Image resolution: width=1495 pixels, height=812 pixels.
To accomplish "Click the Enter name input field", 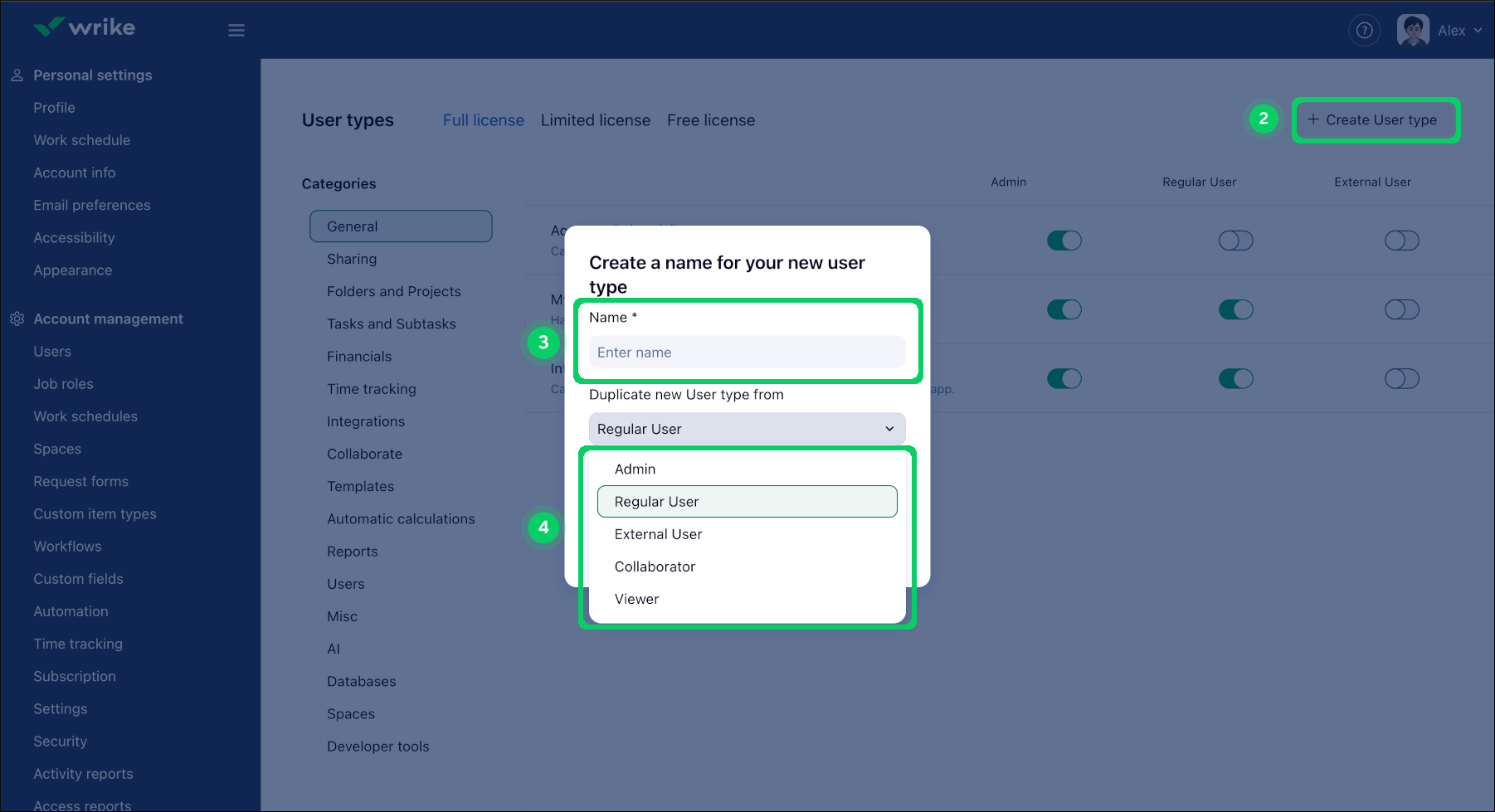I will (747, 353).
